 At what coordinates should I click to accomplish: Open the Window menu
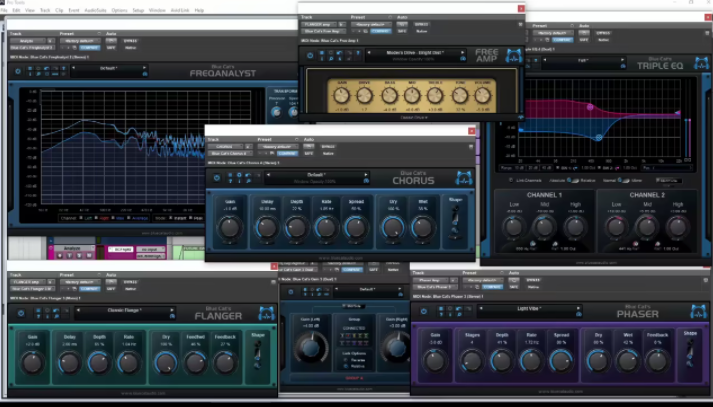click(157, 10)
